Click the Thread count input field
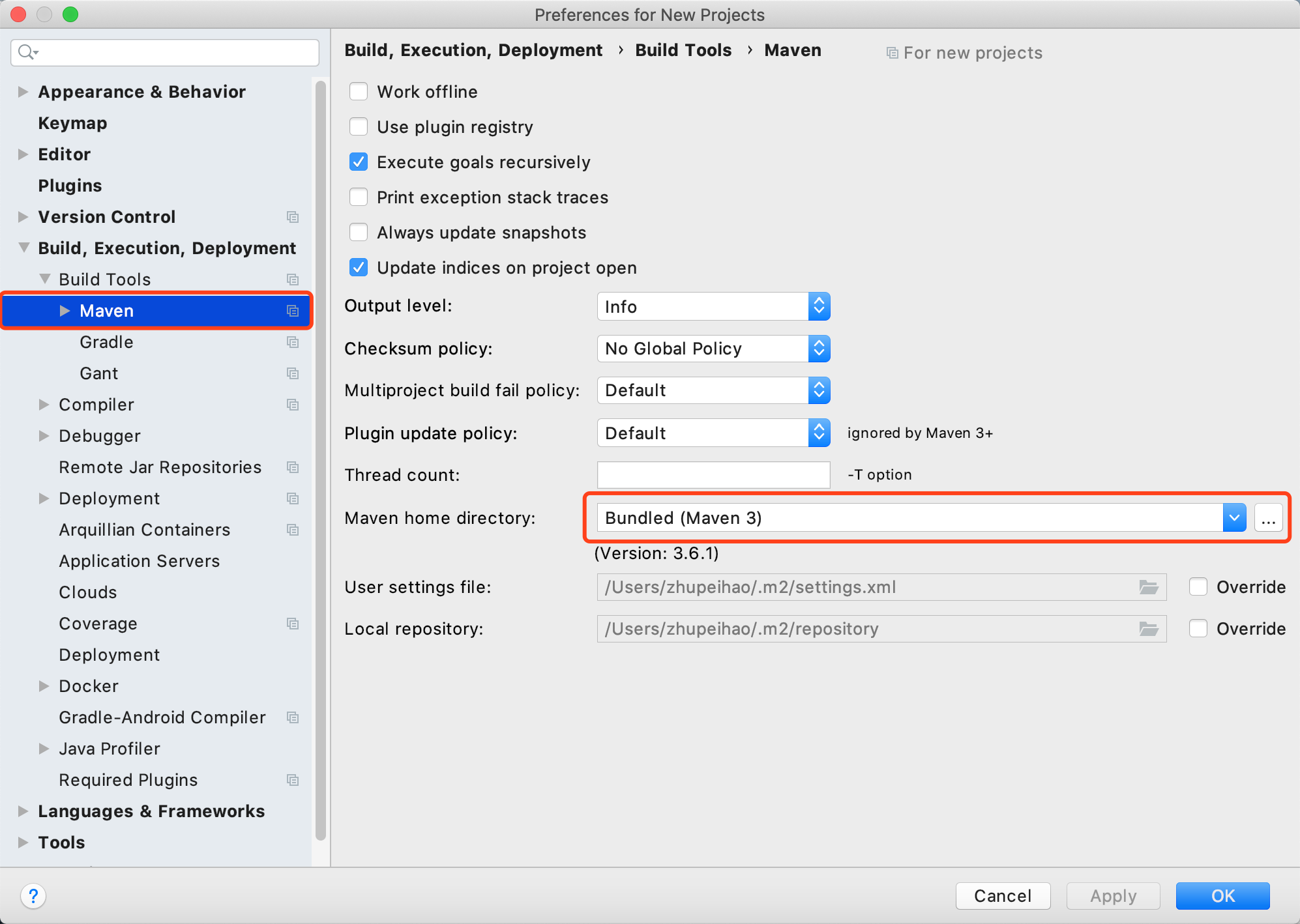Screen dimensions: 1300x924 (713, 475)
